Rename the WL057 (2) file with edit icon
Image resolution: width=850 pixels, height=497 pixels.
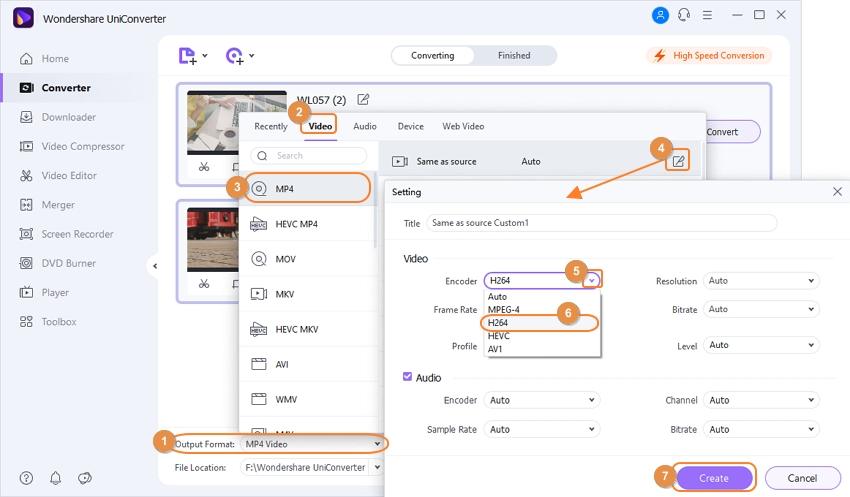coord(363,99)
